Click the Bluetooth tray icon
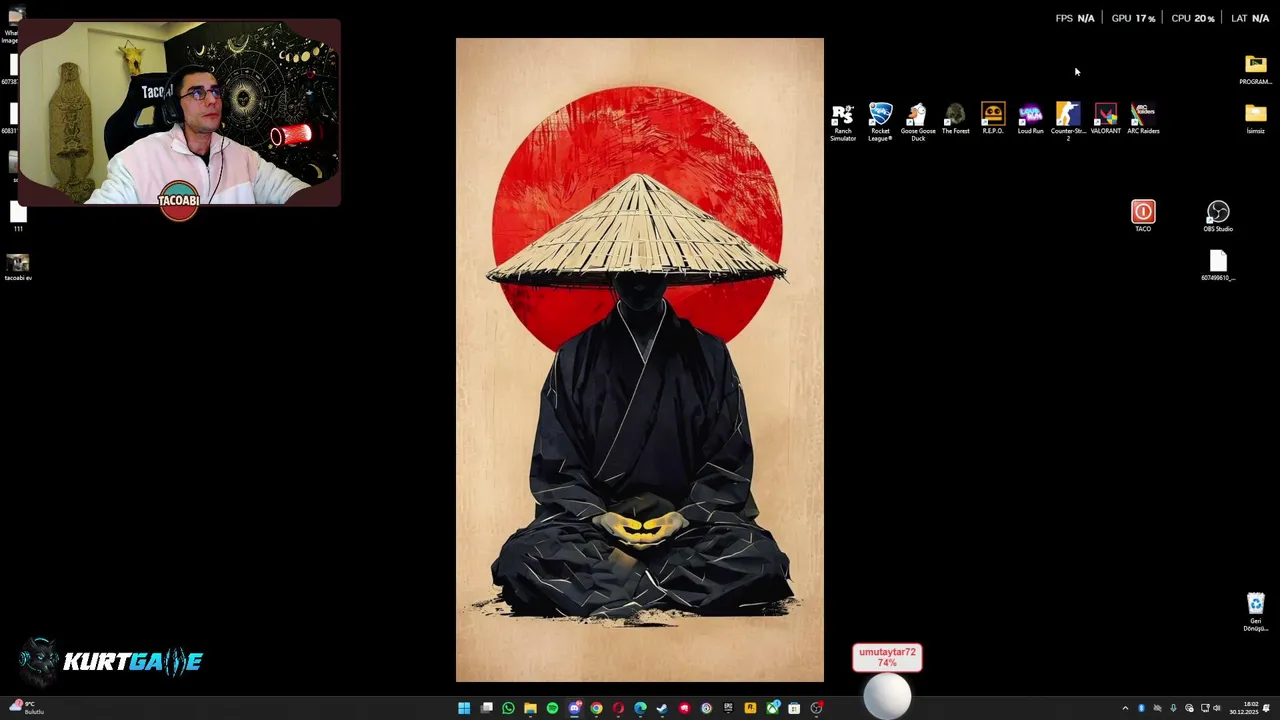The width and height of the screenshot is (1280, 720). click(x=1141, y=708)
